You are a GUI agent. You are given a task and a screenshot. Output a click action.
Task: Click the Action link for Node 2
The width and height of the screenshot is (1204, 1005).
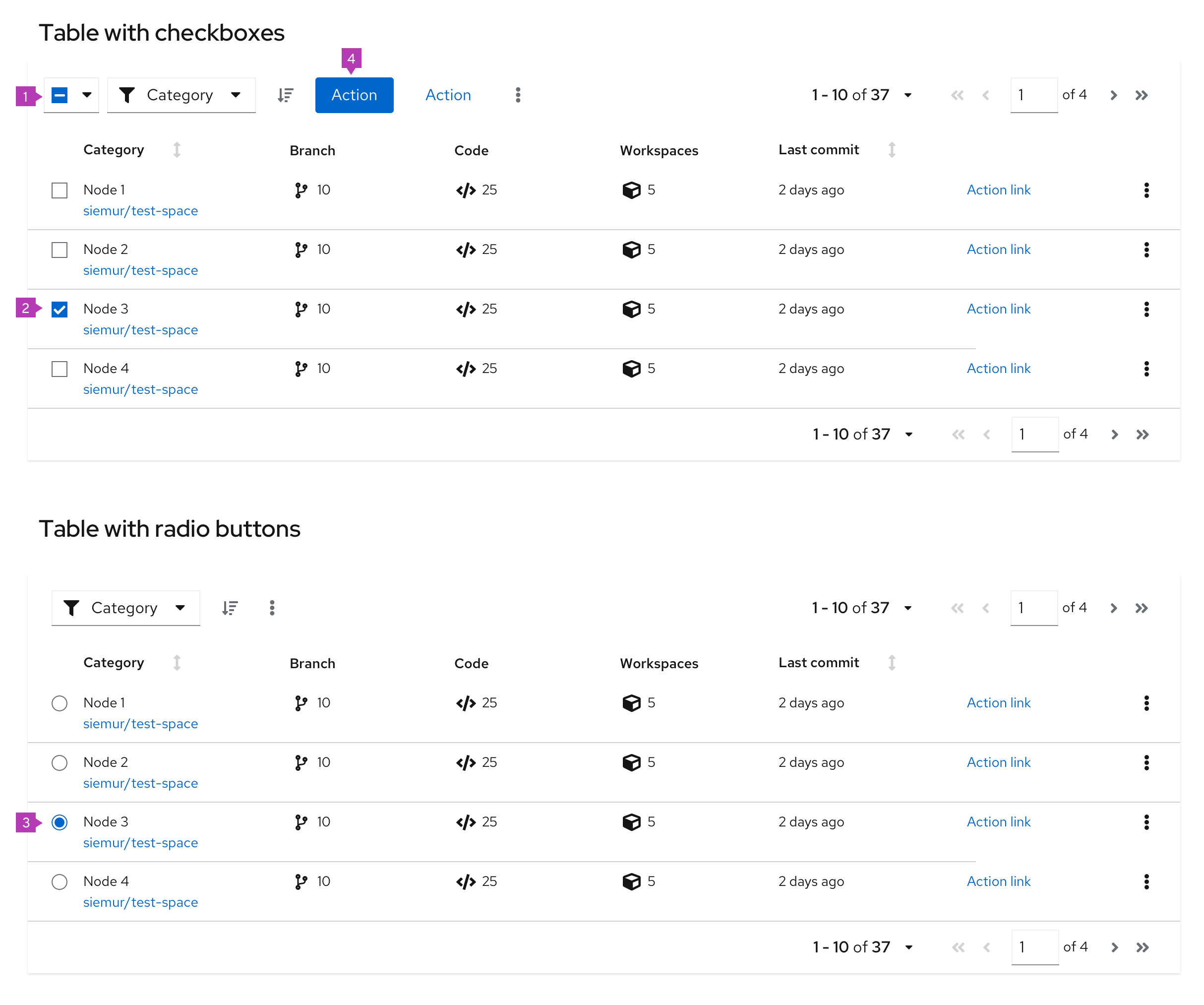click(x=998, y=249)
